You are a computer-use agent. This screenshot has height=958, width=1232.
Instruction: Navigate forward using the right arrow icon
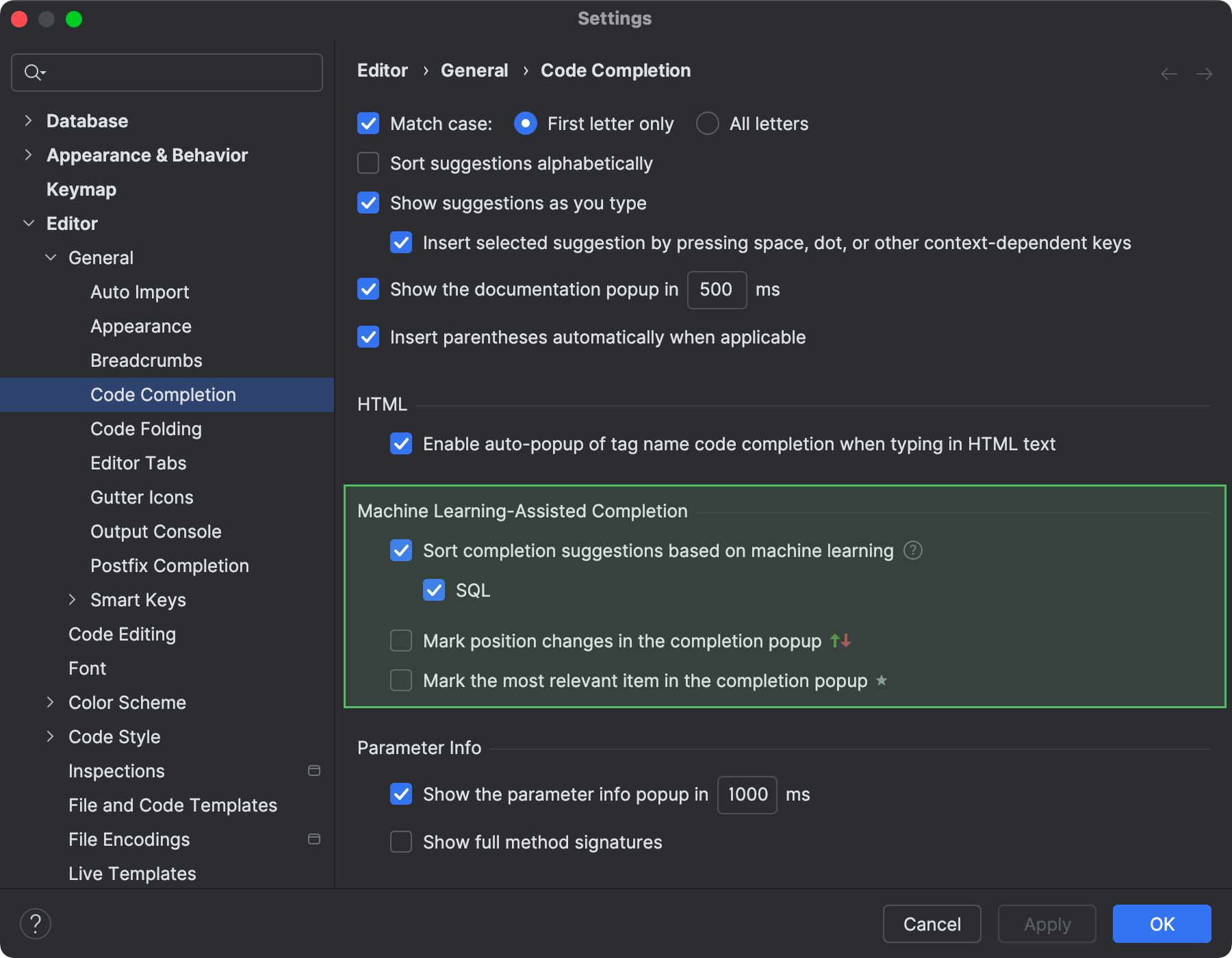(1205, 73)
